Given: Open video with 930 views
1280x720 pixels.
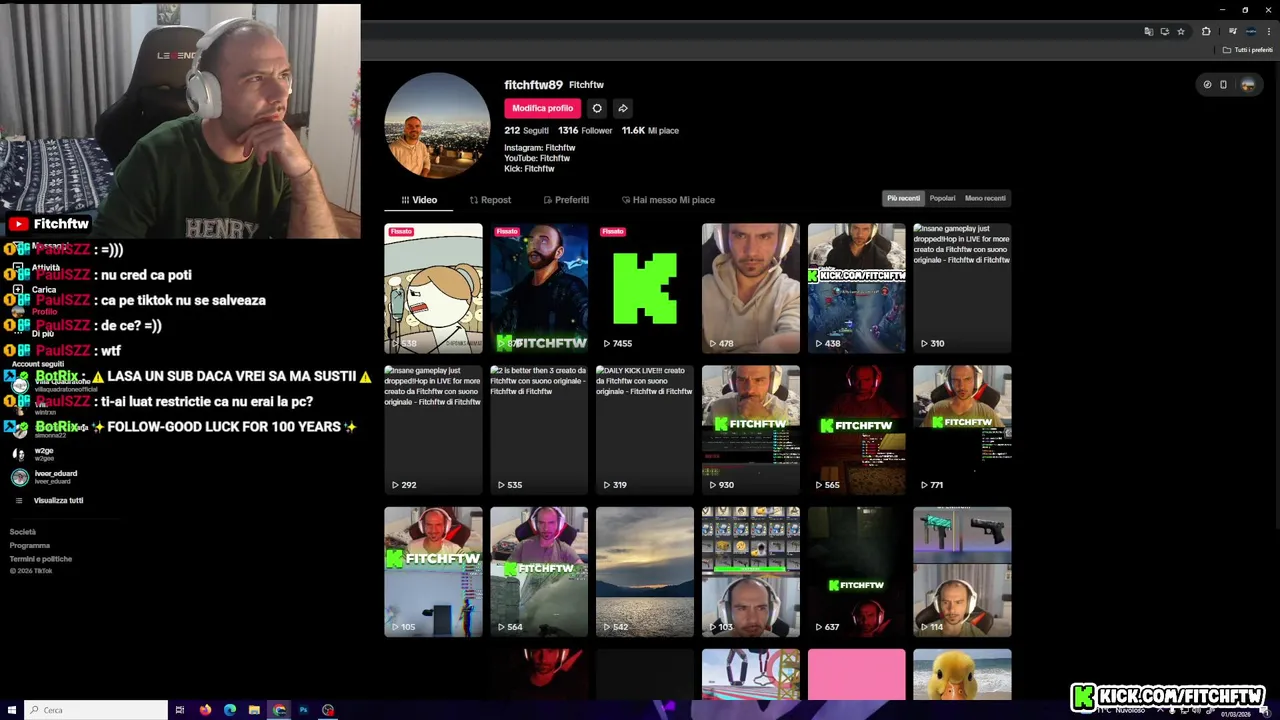Looking at the screenshot, I should (751, 430).
